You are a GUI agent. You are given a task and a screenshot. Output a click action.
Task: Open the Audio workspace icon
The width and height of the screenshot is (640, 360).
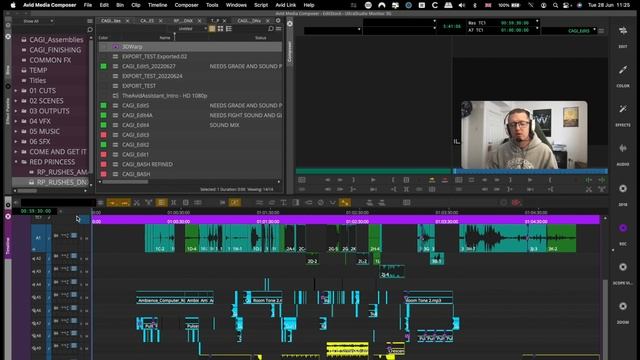point(623,149)
